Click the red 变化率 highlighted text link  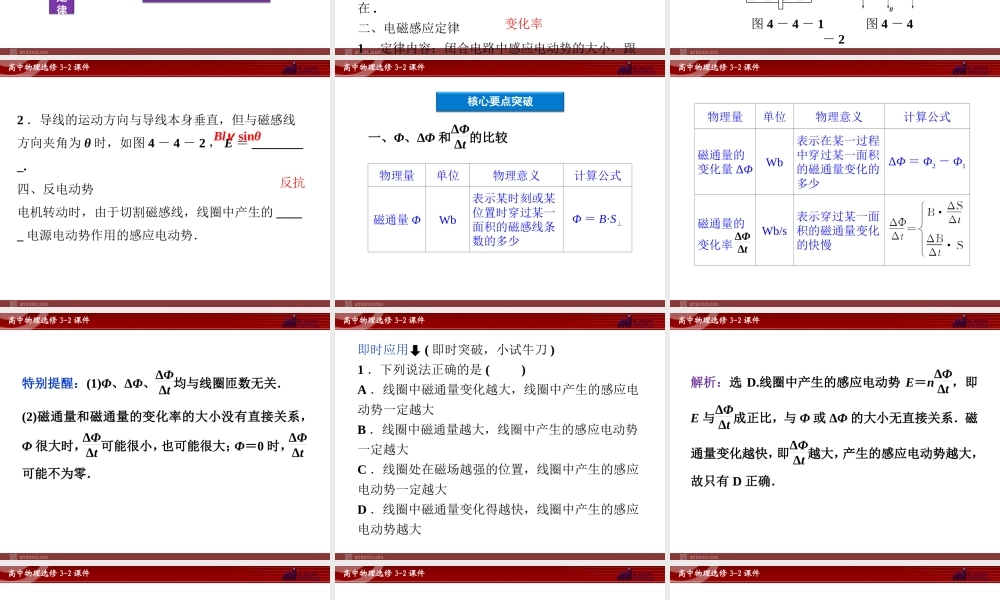pos(523,23)
